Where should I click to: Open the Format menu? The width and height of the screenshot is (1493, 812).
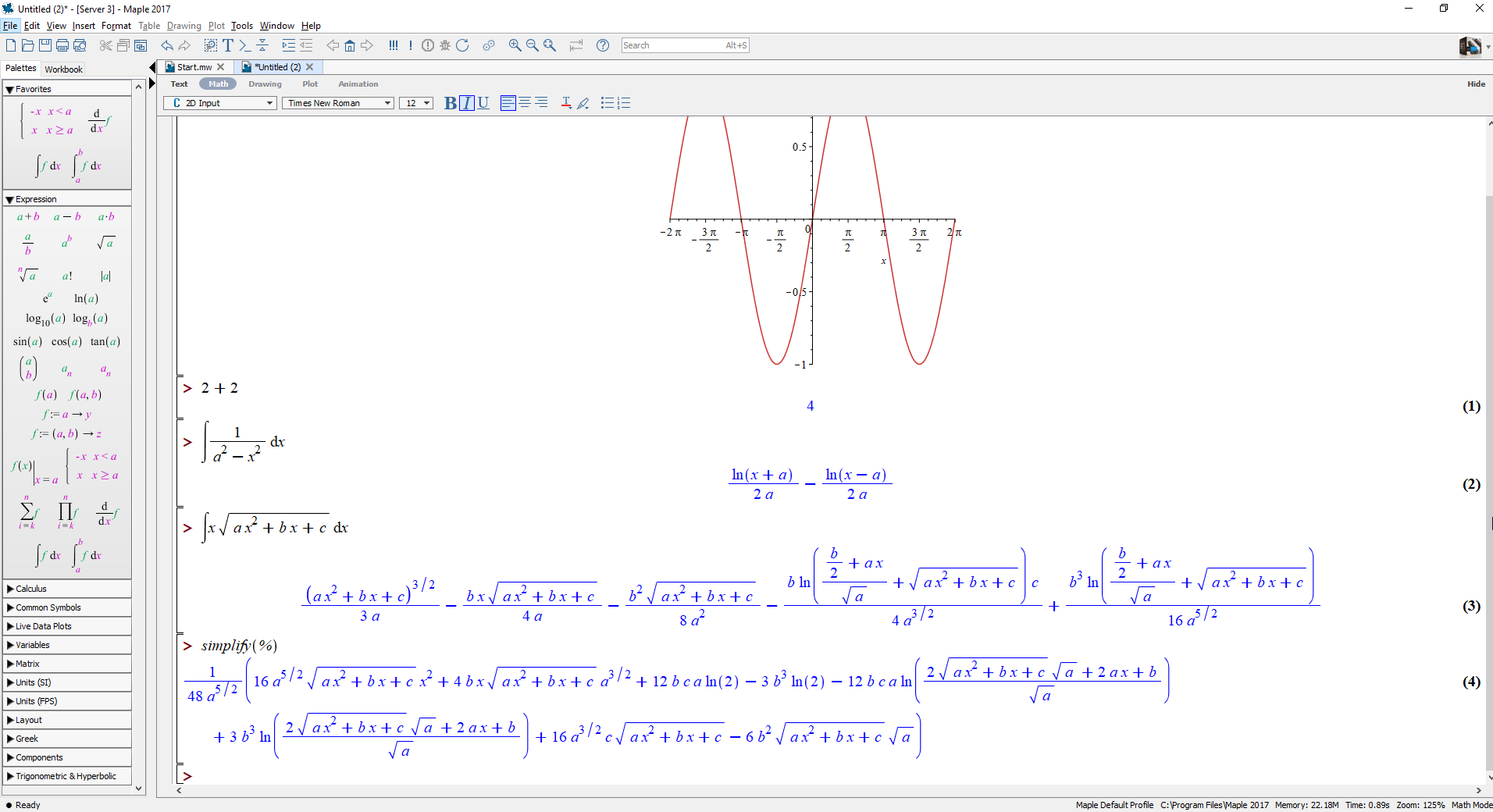(x=116, y=26)
